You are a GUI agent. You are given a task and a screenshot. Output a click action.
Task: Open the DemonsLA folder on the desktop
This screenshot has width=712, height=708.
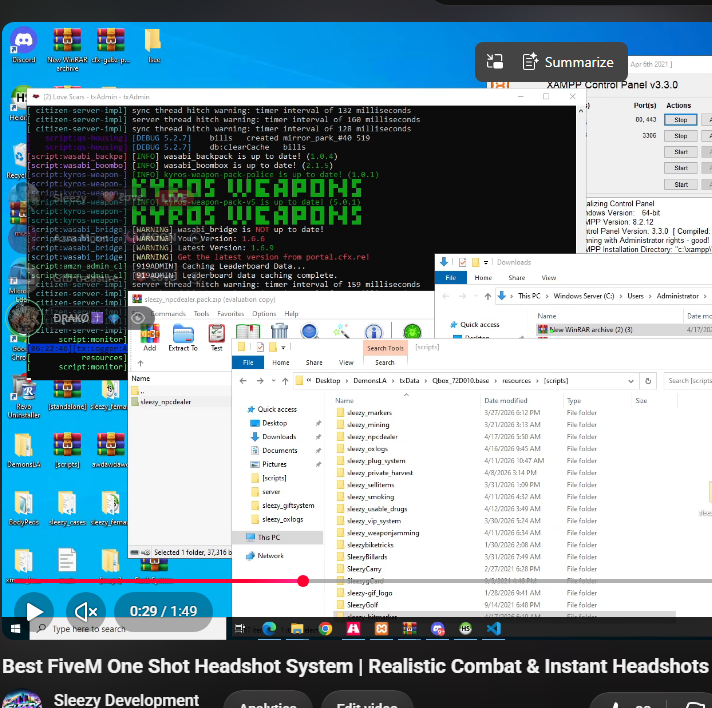pos(24,450)
